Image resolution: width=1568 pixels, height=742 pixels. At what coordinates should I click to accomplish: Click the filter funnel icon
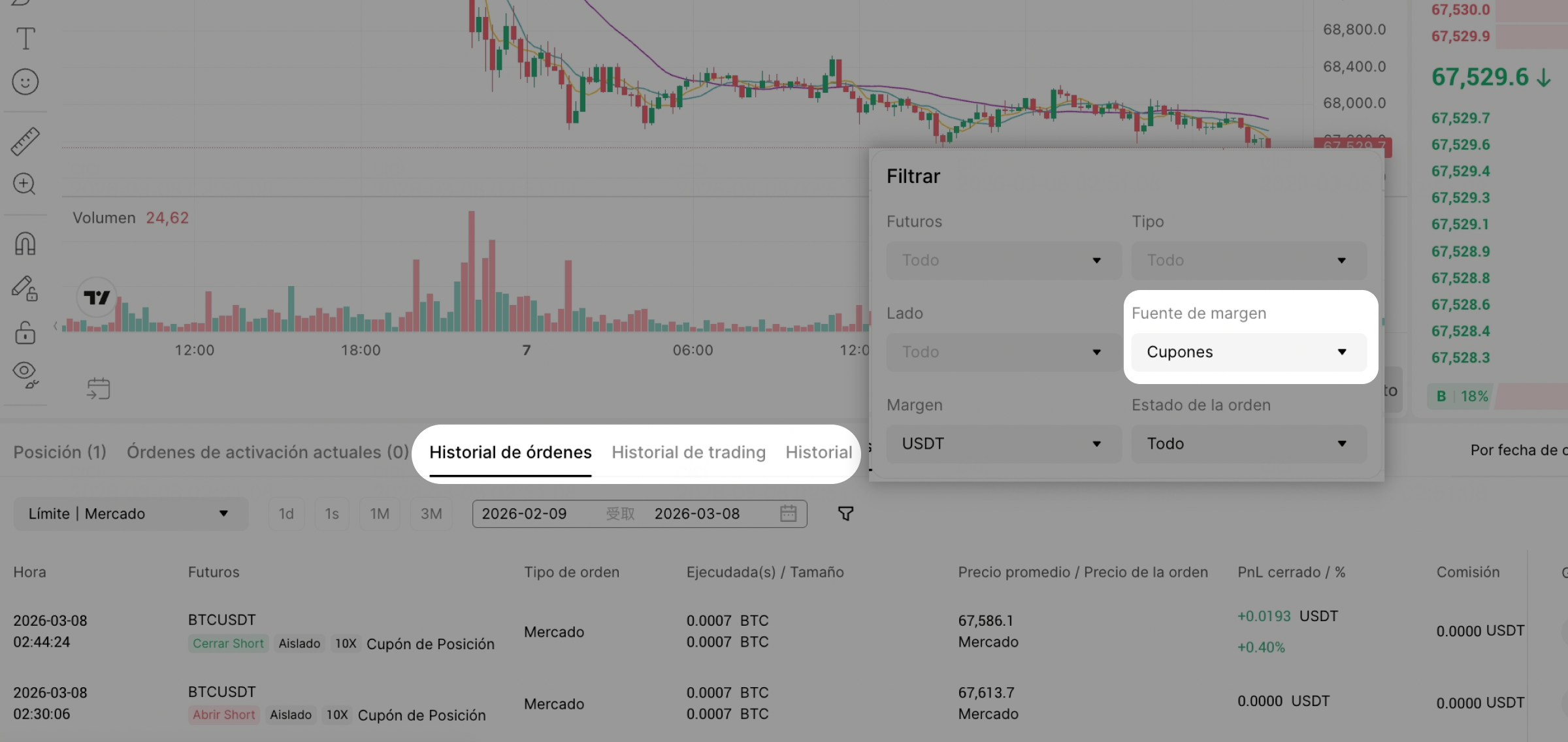(845, 513)
